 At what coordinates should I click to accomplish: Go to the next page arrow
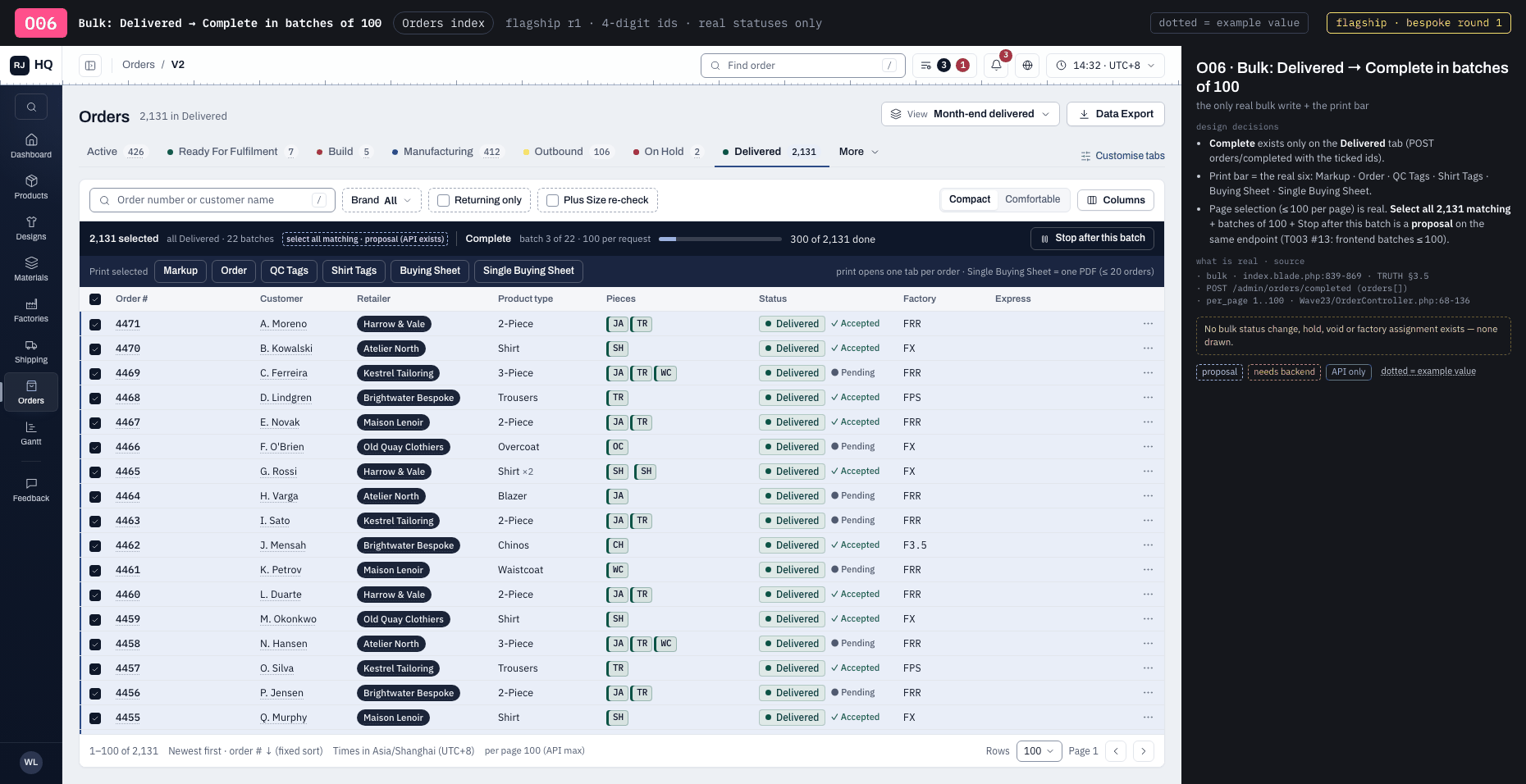click(1143, 750)
